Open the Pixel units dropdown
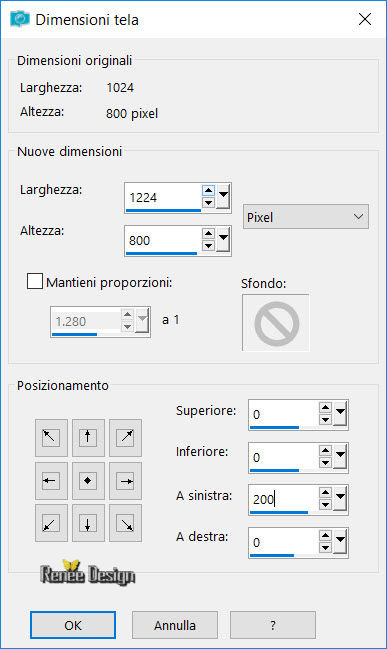 [x=305, y=217]
